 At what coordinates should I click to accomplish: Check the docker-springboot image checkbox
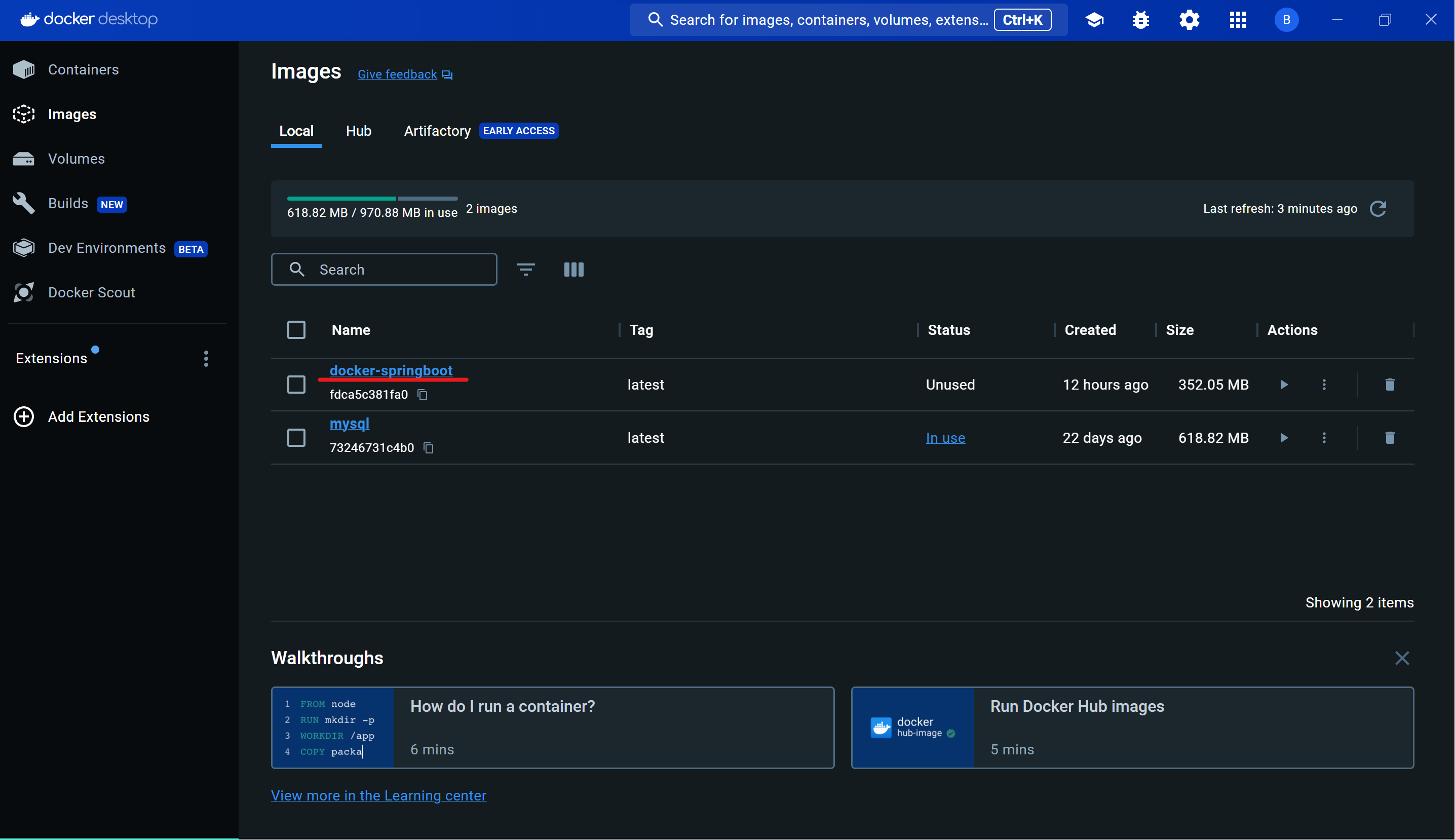click(296, 385)
